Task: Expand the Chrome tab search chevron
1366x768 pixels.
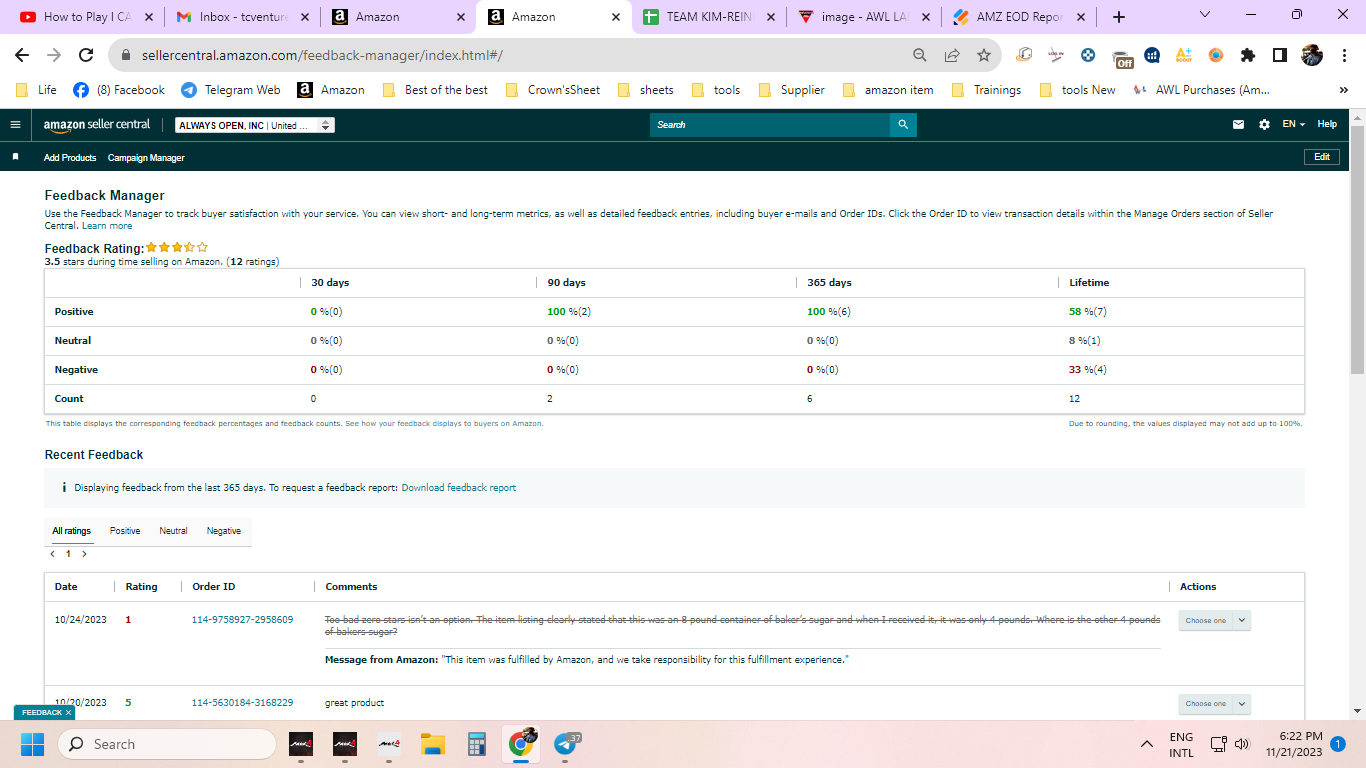Action: point(1205,15)
